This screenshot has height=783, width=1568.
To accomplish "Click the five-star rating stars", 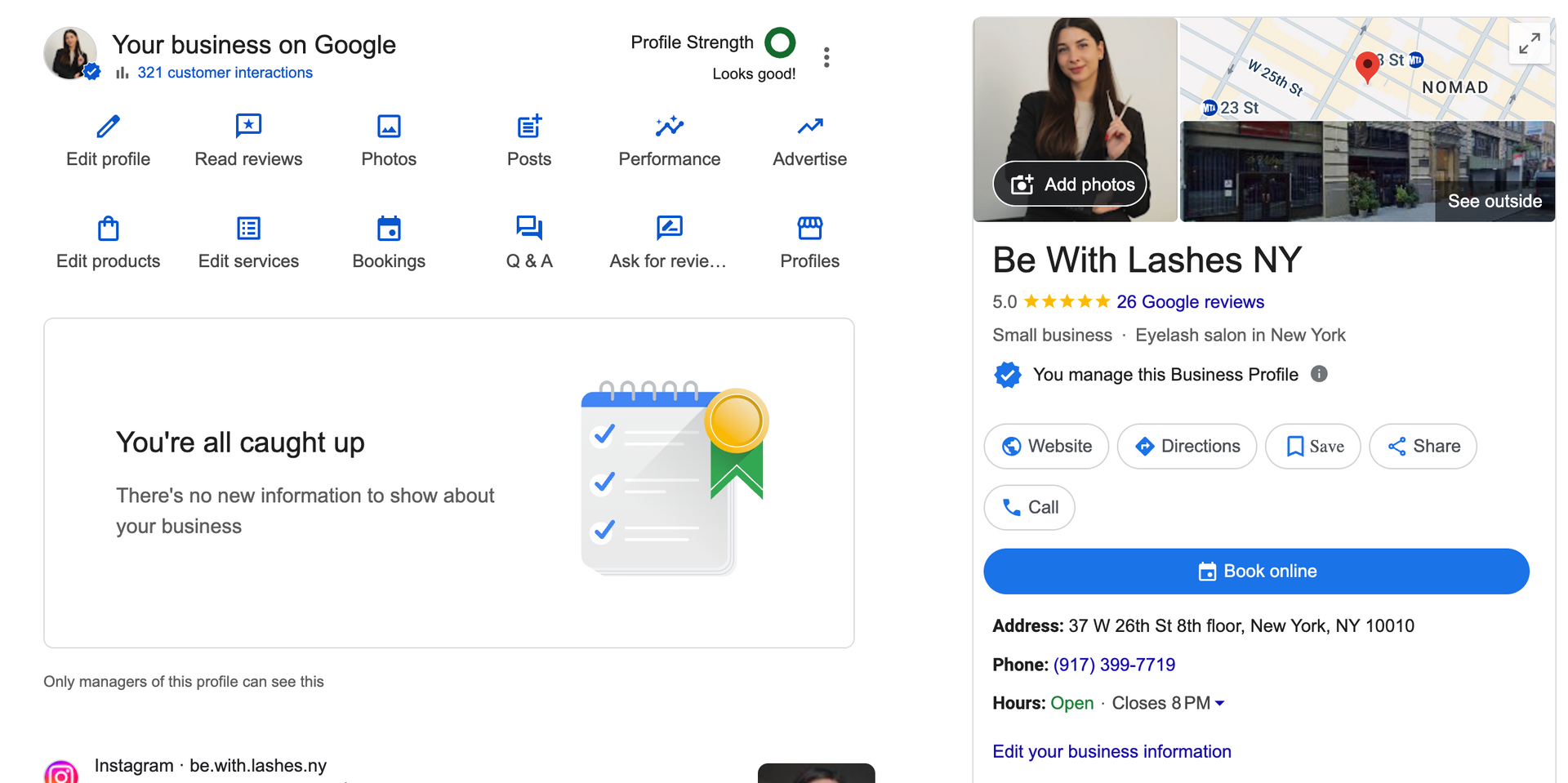I will 1067,302.
